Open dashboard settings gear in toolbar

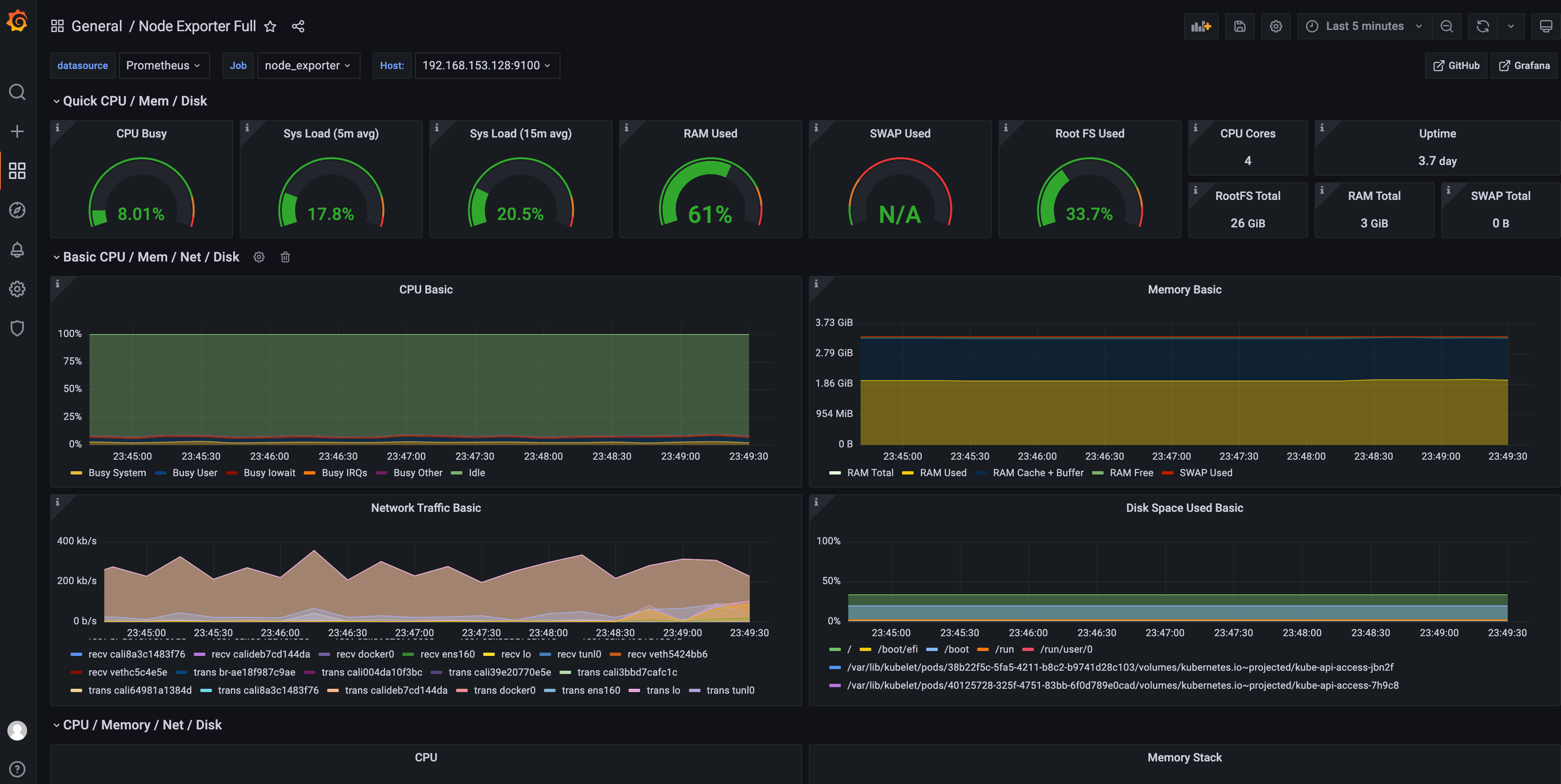click(x=1276, y=26)
